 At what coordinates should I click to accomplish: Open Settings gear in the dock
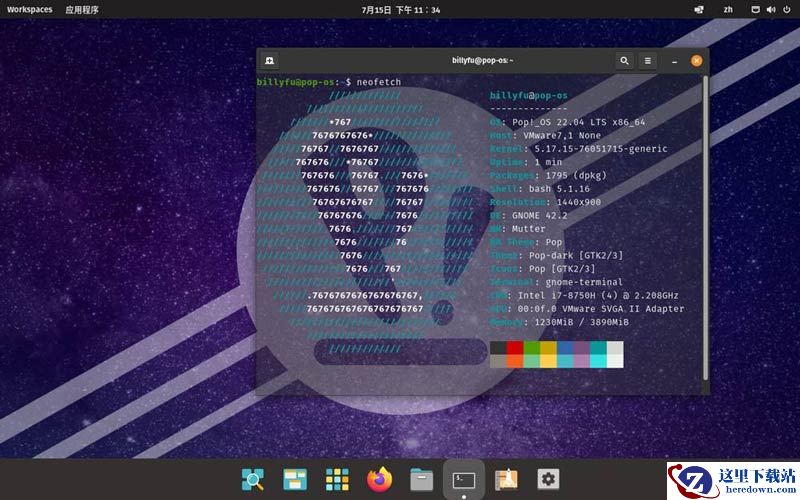[x=548, y=479]
